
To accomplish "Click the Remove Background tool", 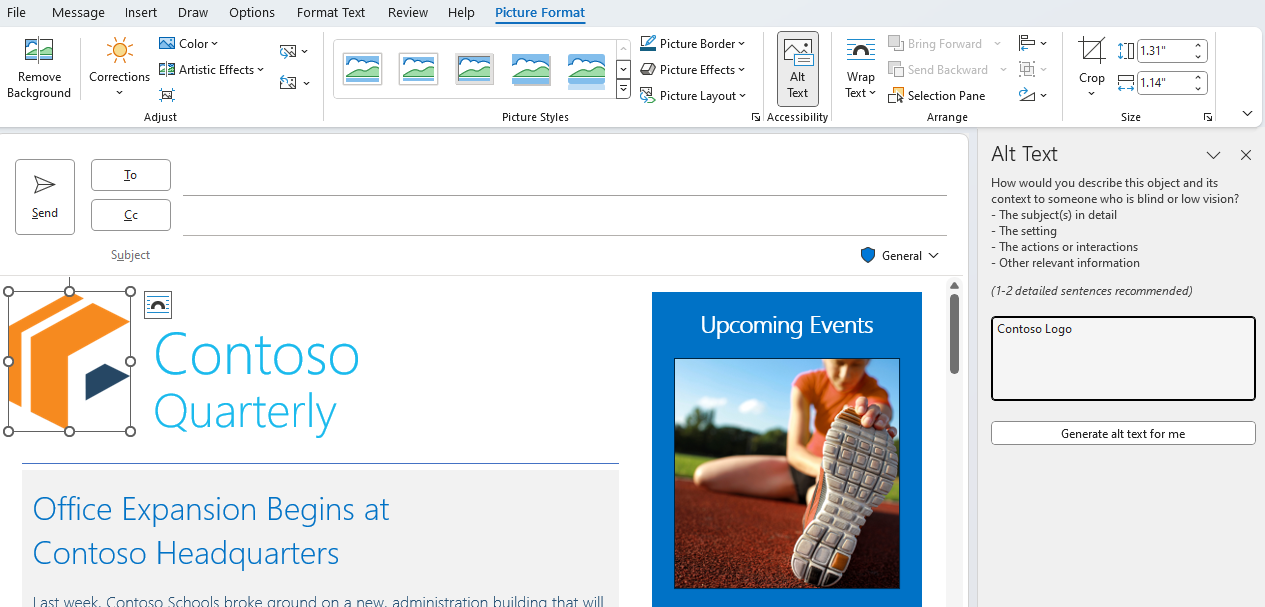I will (39, 66).
